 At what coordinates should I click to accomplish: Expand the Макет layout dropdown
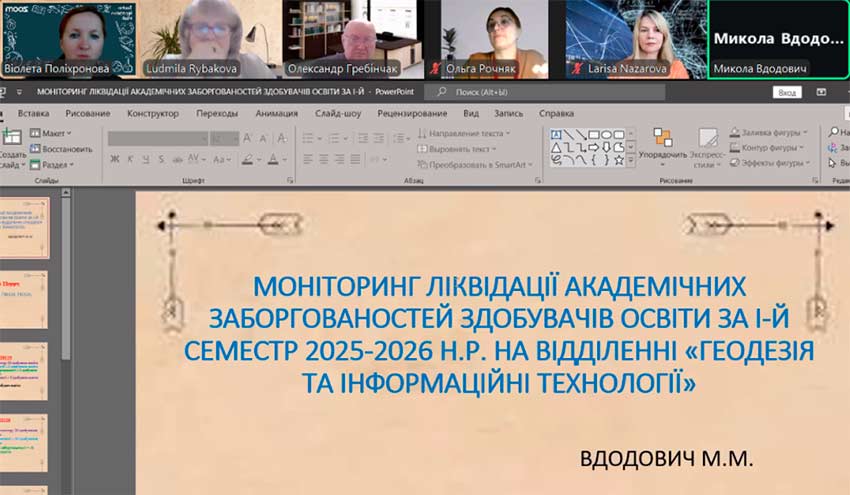[54, 133]
